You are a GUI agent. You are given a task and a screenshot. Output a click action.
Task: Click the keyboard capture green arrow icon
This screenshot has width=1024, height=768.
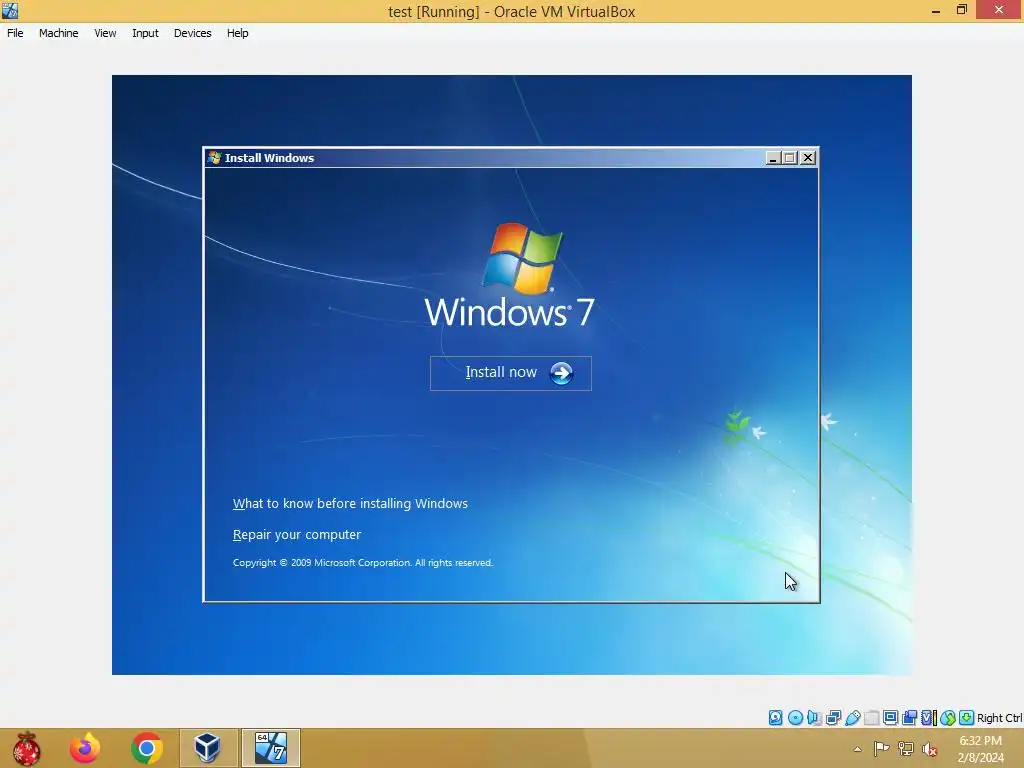point(967,718)
